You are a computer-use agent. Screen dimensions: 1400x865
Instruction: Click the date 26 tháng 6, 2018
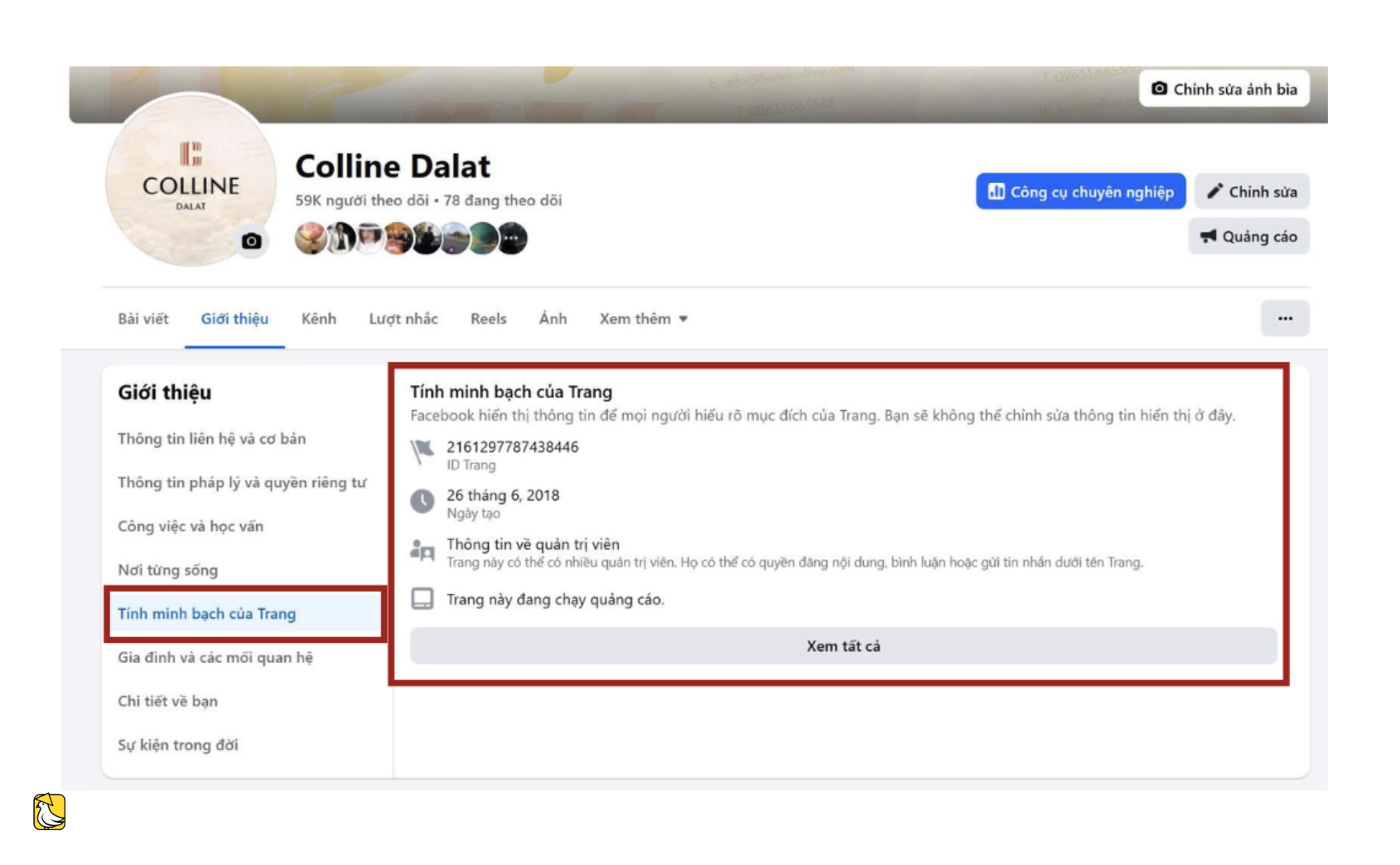pos(503,495)
